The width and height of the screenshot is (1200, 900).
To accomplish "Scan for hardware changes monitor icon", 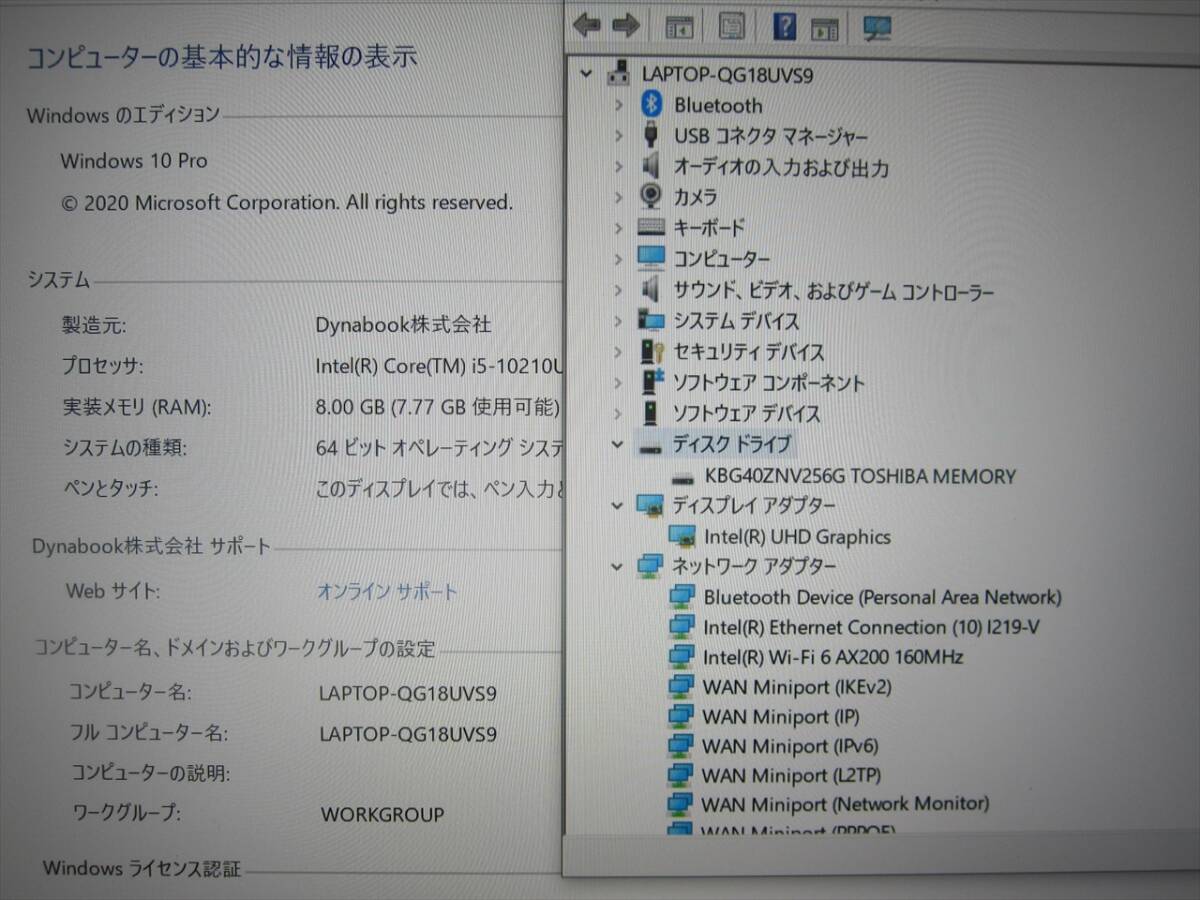I will (x=877, y=28).
